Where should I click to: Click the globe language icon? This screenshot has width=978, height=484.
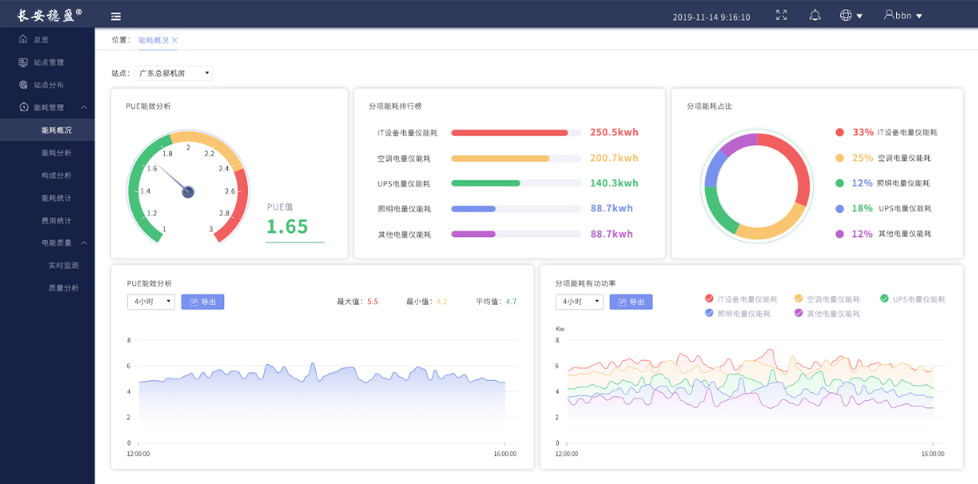(846, 15)
